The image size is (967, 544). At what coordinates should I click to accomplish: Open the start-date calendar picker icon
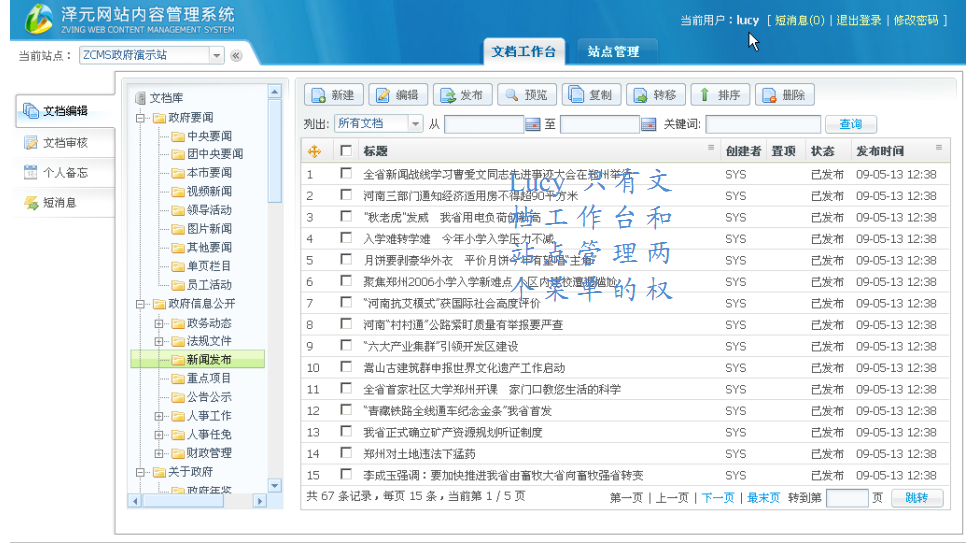click(x=533, y=125)
